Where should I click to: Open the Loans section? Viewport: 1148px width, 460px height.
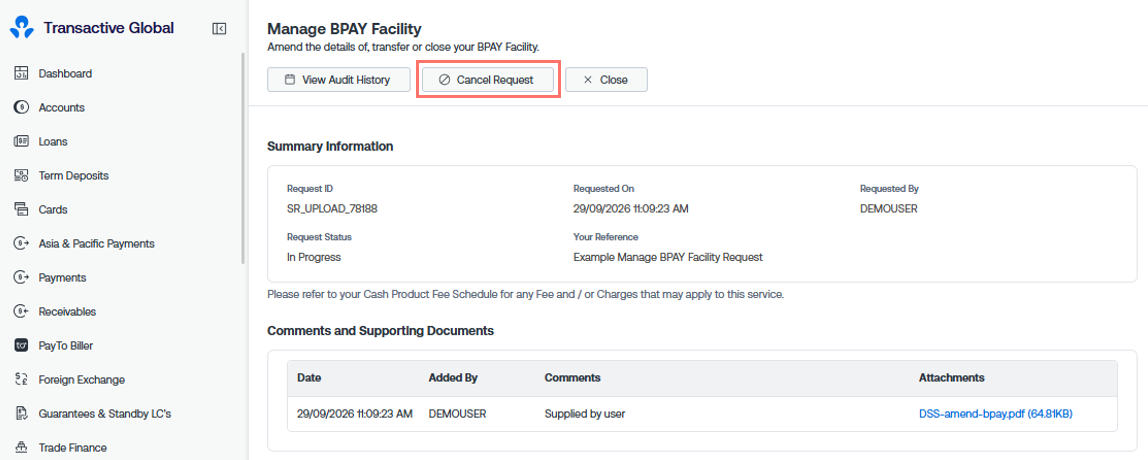pos(53,141)
